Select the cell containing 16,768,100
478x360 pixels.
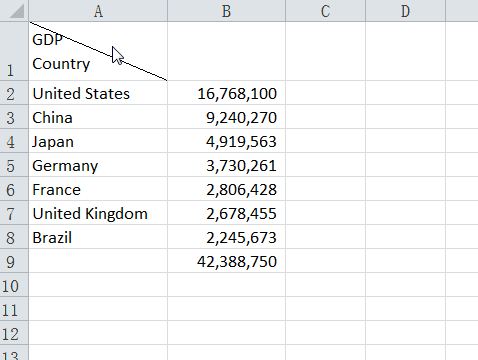point(226,93)
